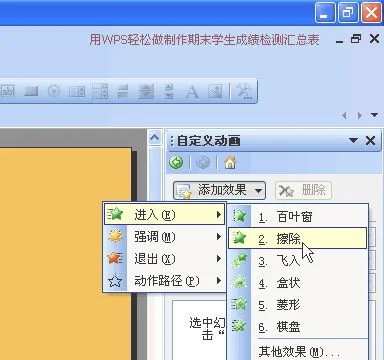Choose the 4. 盒状 entrance effect
The height and width of the screenshot is (360, 384).
(298, 283)
